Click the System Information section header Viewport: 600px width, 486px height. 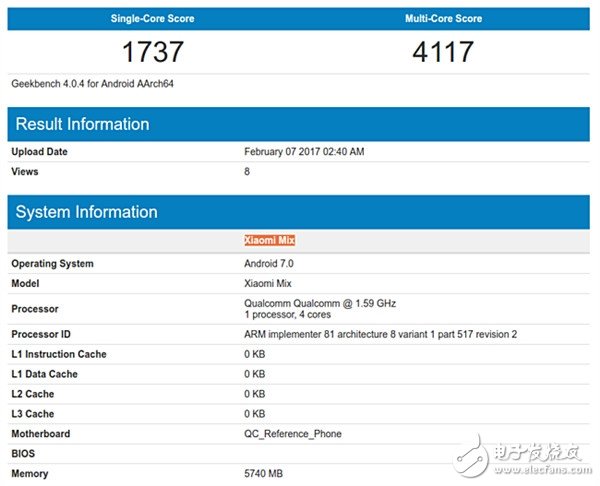tap(86, 212)
